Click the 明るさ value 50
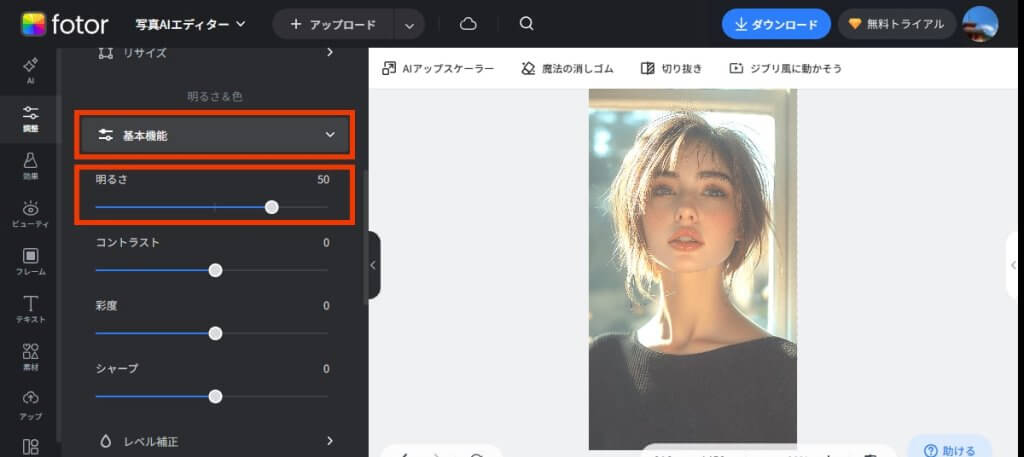The height and width of the screenshot is (457, 1024). tap(323, 180)
